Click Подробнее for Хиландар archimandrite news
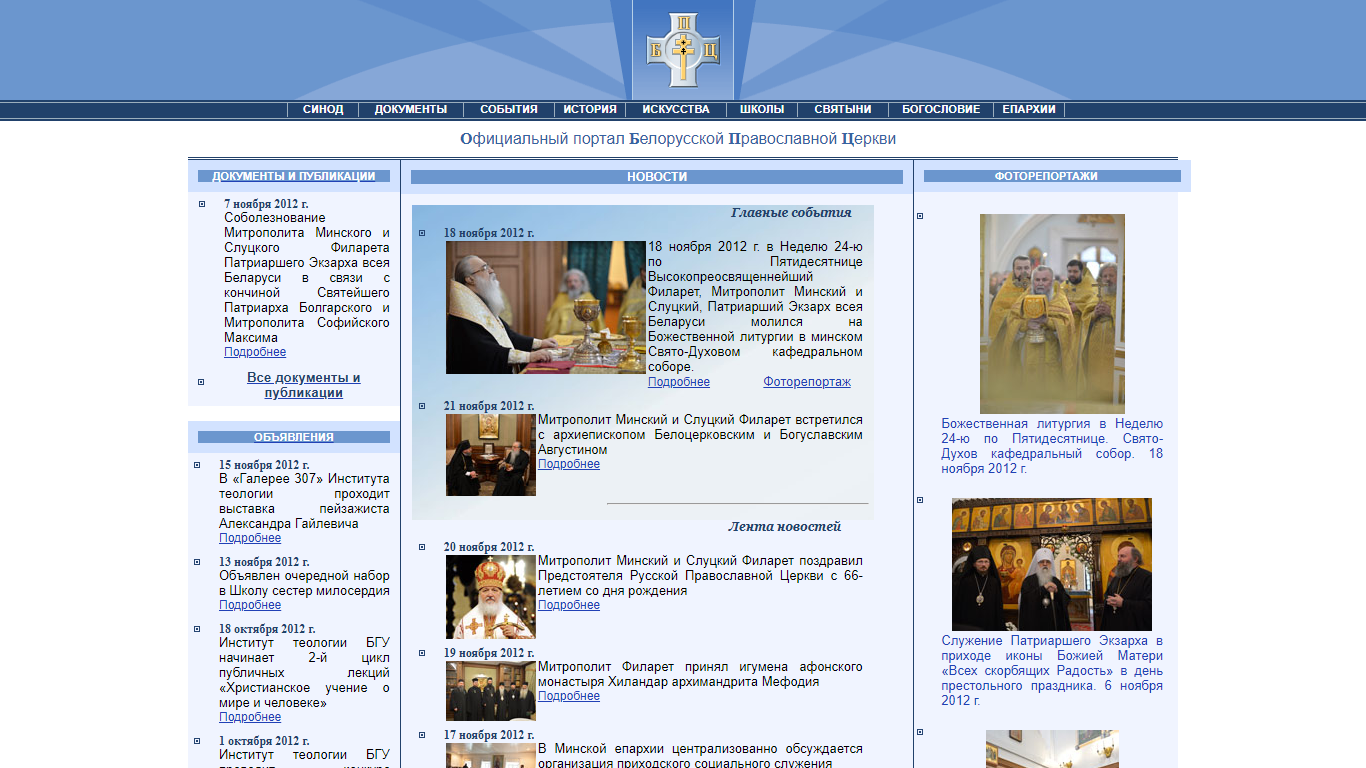Image resolution: width=1366 pixels, height=768 pixels. 569,696
